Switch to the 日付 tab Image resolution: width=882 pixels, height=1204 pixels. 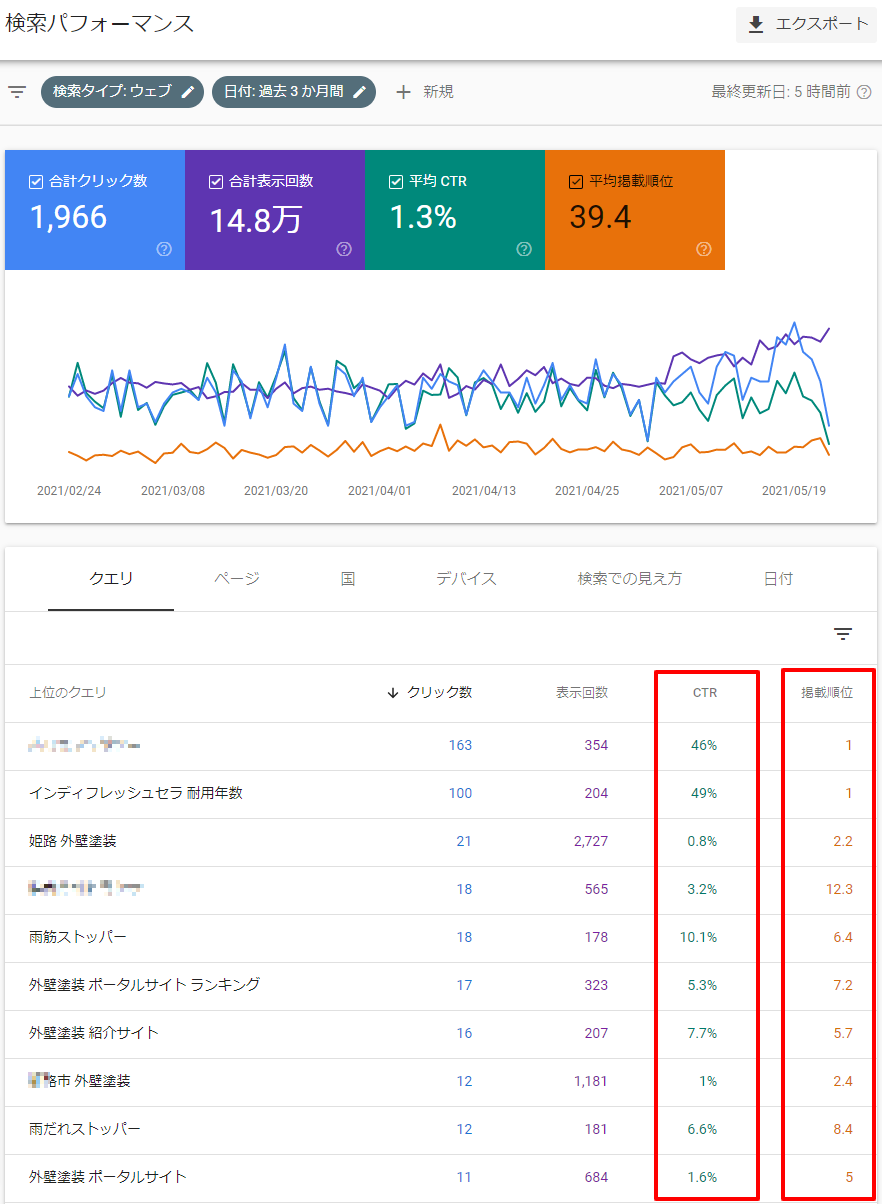tap(778, 579)
